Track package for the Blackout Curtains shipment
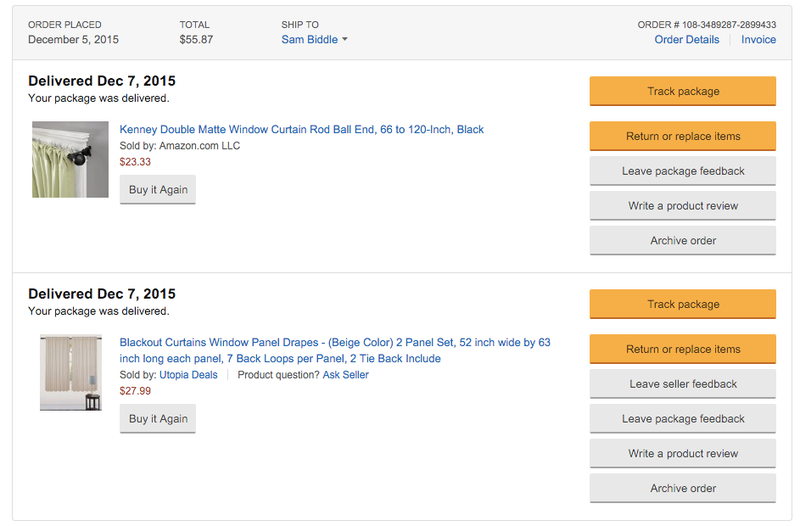Viewport: 800px width, 526px height. 683,304
